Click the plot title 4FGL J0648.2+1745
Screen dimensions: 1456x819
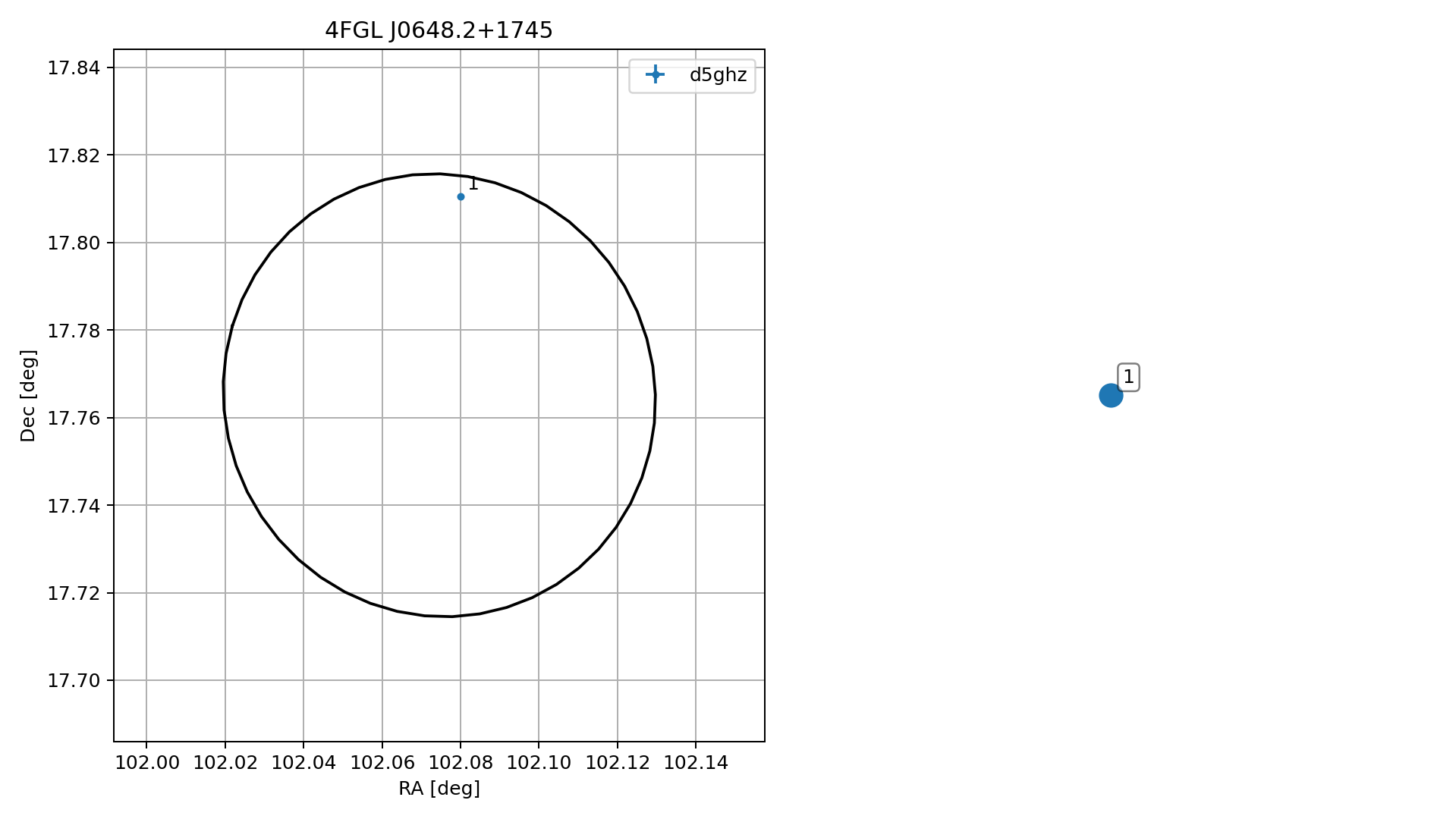tap(439, 30)
